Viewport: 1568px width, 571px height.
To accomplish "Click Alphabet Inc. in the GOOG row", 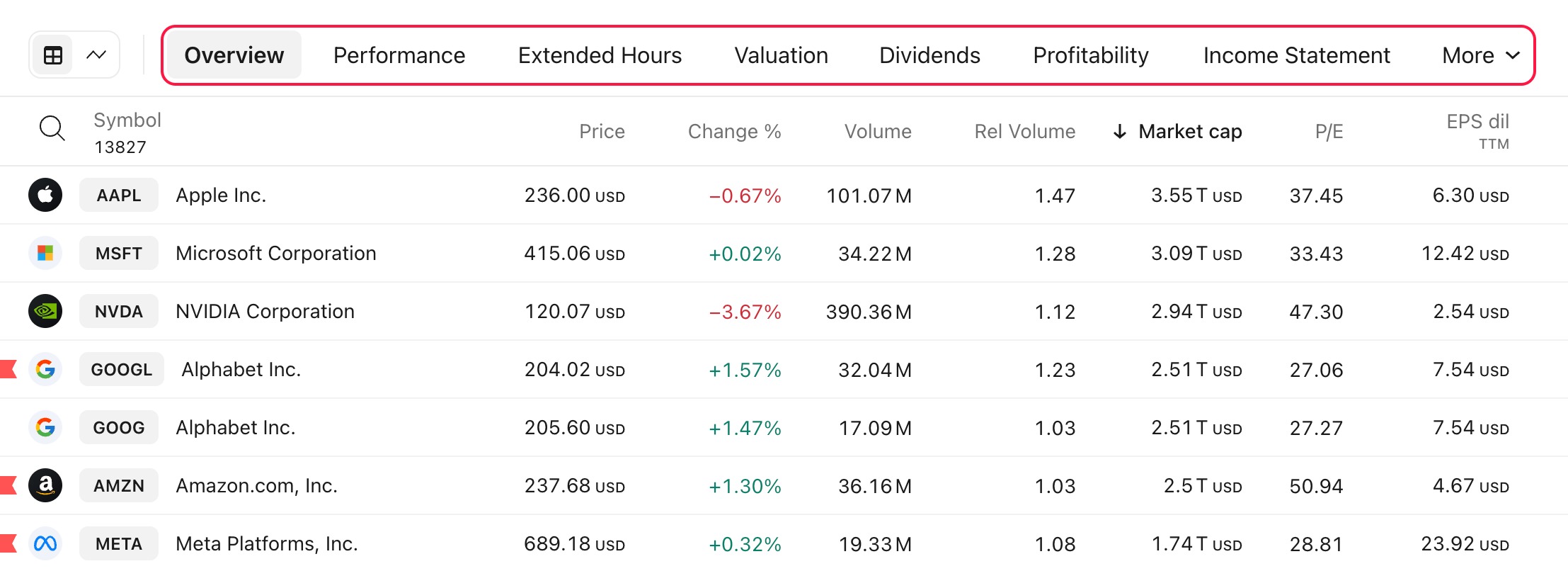I will pyautogui.click(x=236, y=427).
